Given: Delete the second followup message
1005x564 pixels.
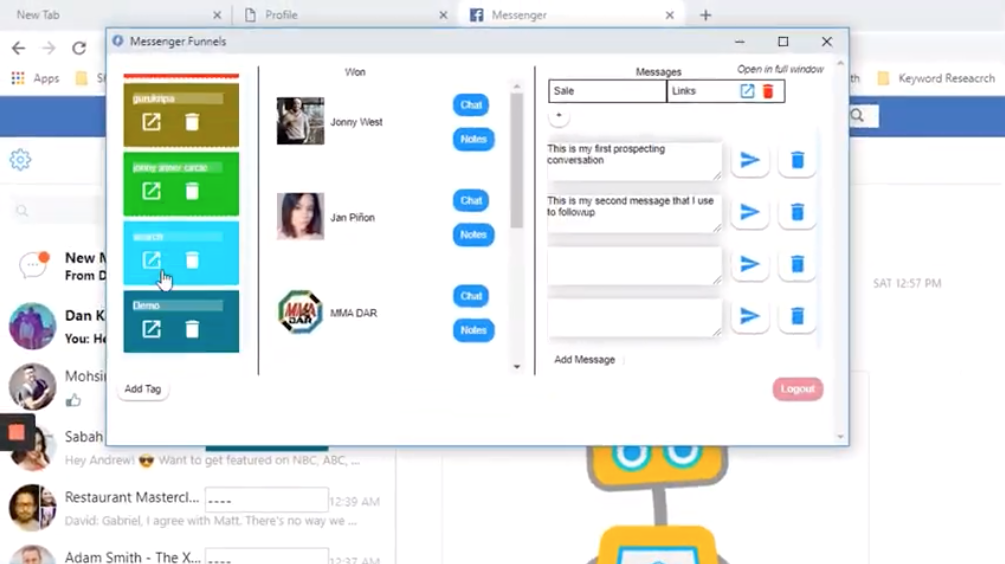Looking at the screenshot, I should 797,212.
